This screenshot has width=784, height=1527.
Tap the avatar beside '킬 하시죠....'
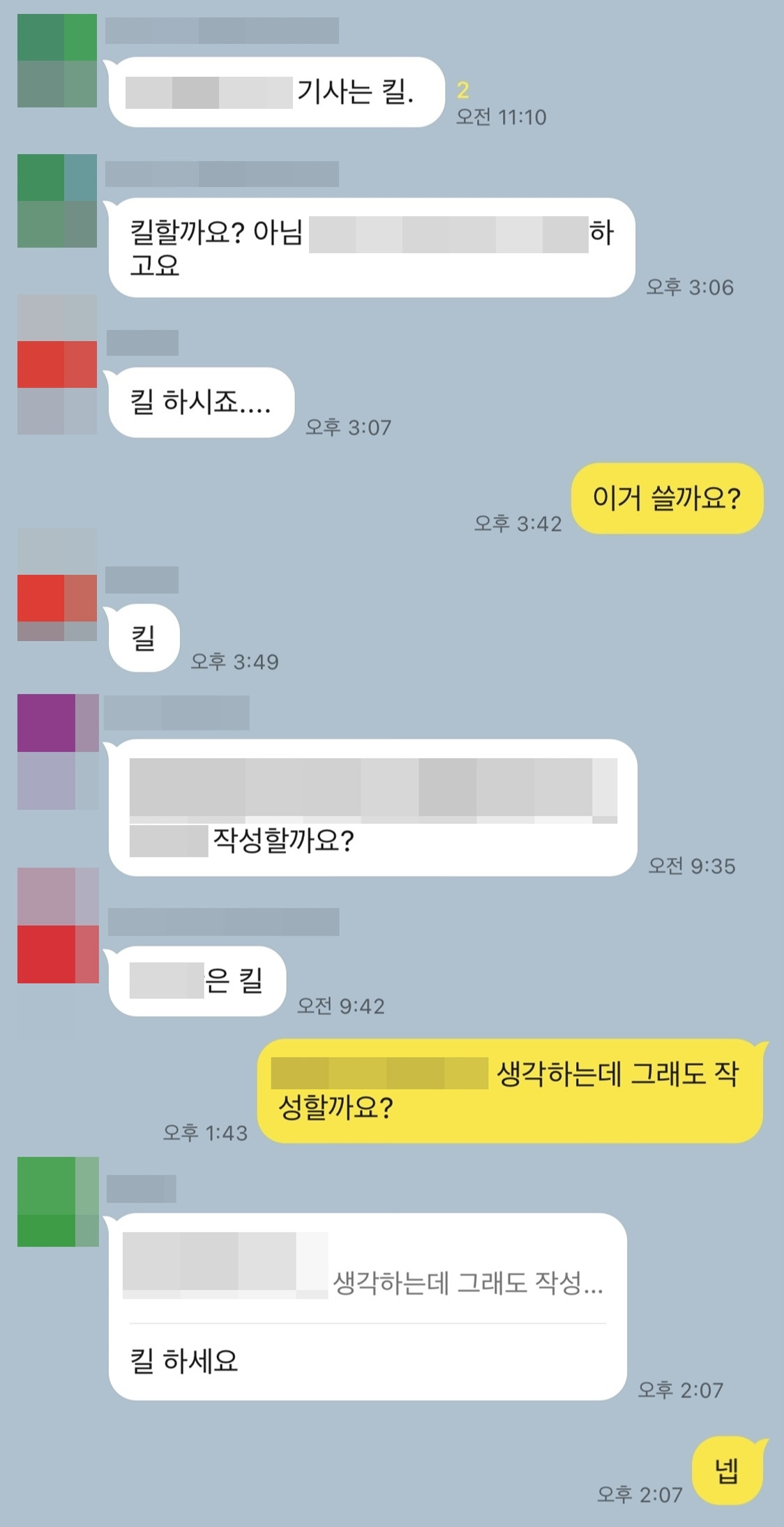coord(57,365)
